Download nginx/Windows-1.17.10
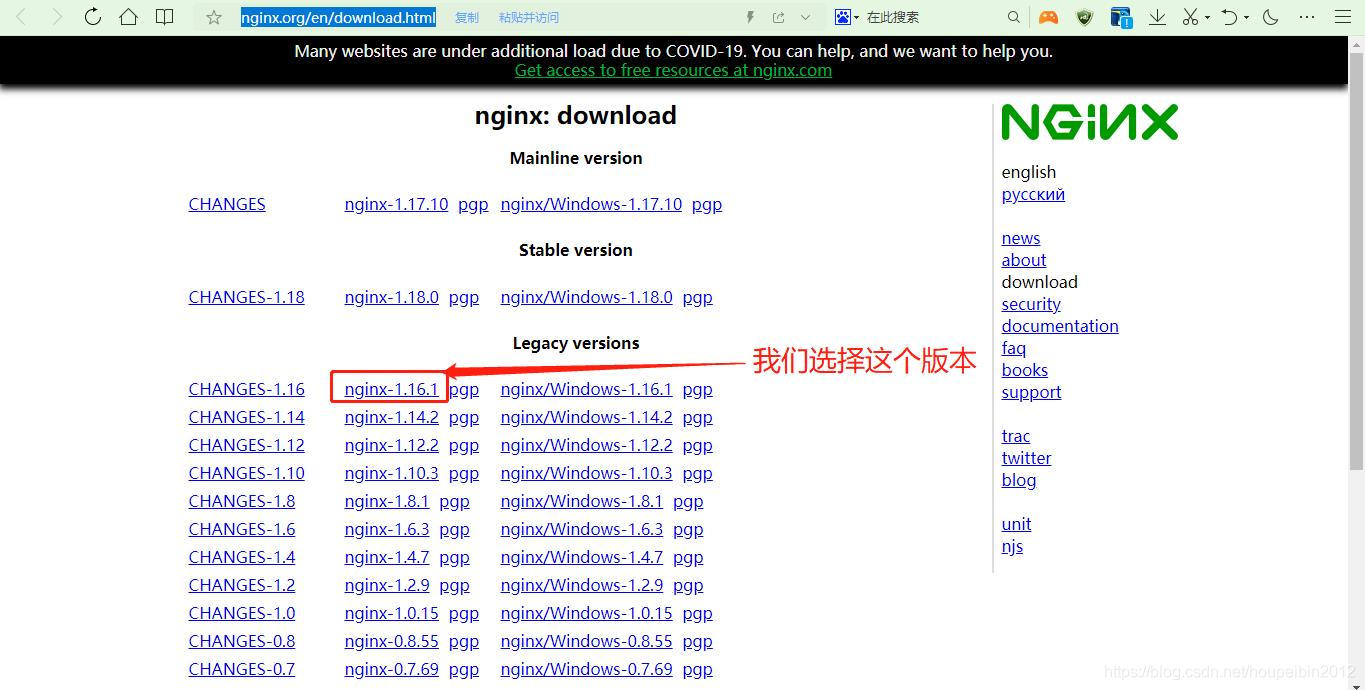The image size is (1365, 690). click(x=591, y=204)
